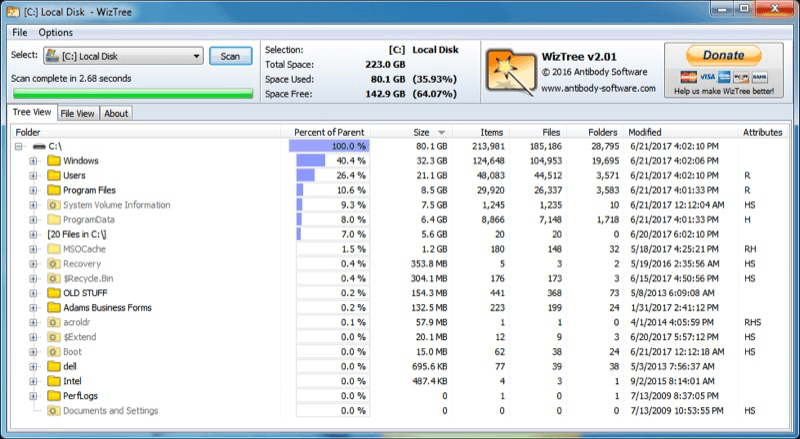Open the File menu
The width and height of the screenshot is (800, 439).
point(19,32)
